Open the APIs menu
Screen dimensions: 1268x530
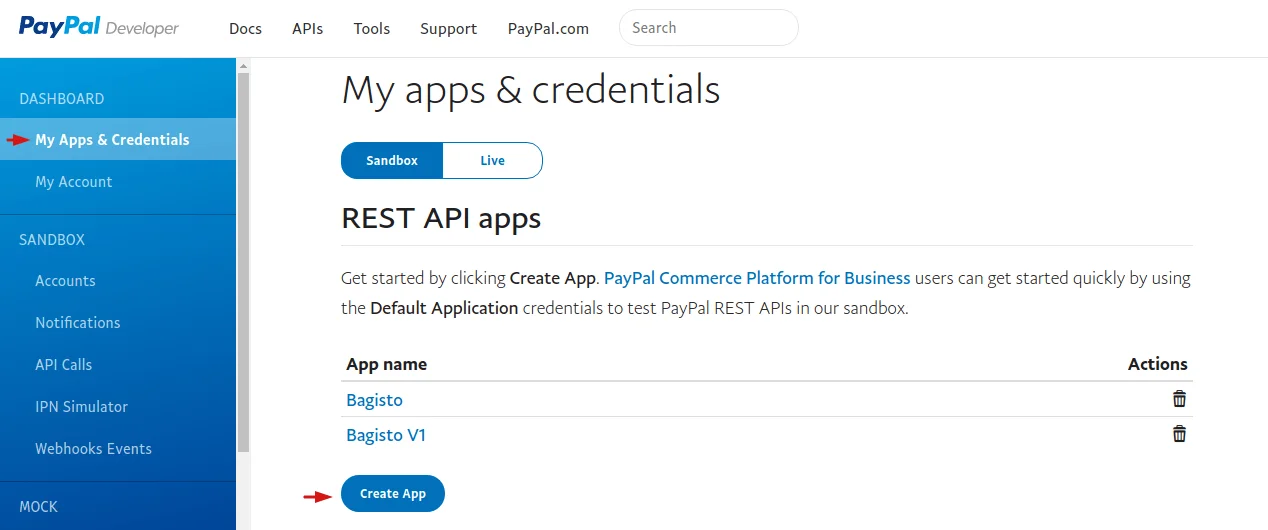click(x=307, y=28)
